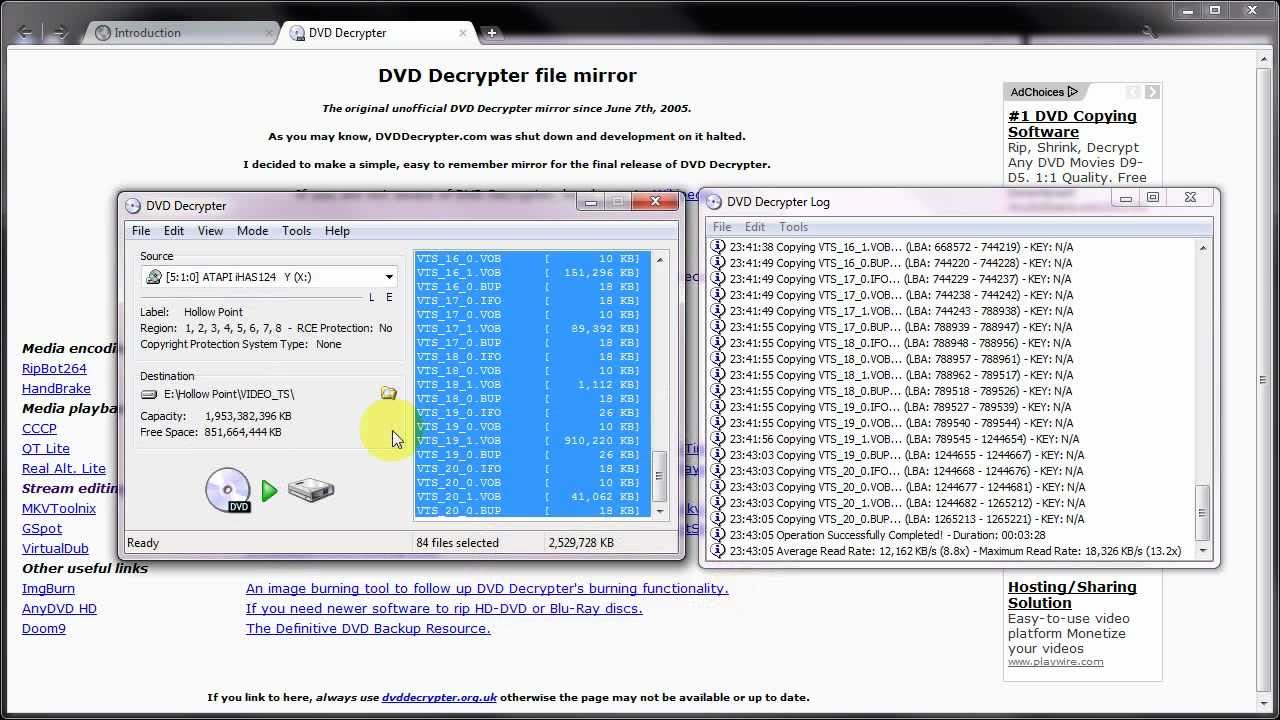The width and height of the screenshot is (1280, 720).
Task: Open the Real Alt. Lite link
Action: (64, 469)
